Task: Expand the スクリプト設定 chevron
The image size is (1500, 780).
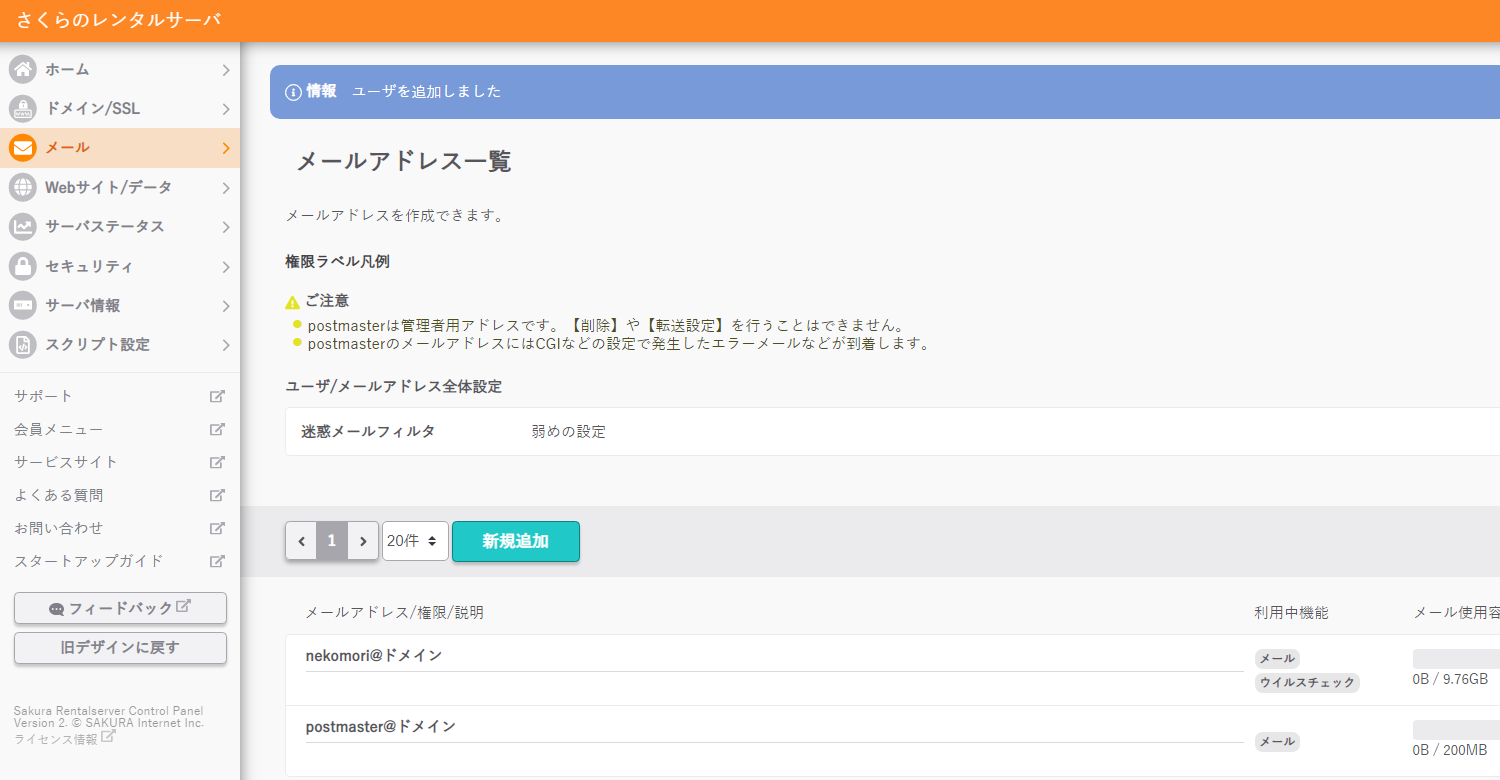Action: (226, 345)
